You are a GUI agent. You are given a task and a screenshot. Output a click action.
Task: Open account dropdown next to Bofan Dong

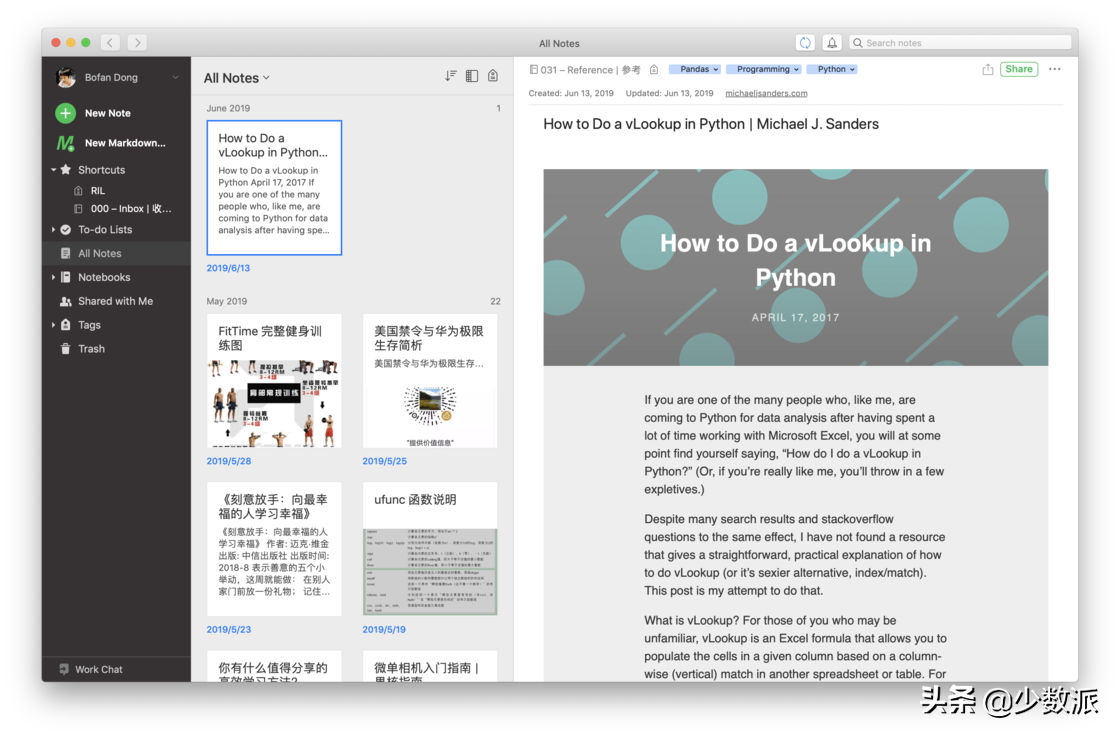pyautogui.click(x=175, y=77)
